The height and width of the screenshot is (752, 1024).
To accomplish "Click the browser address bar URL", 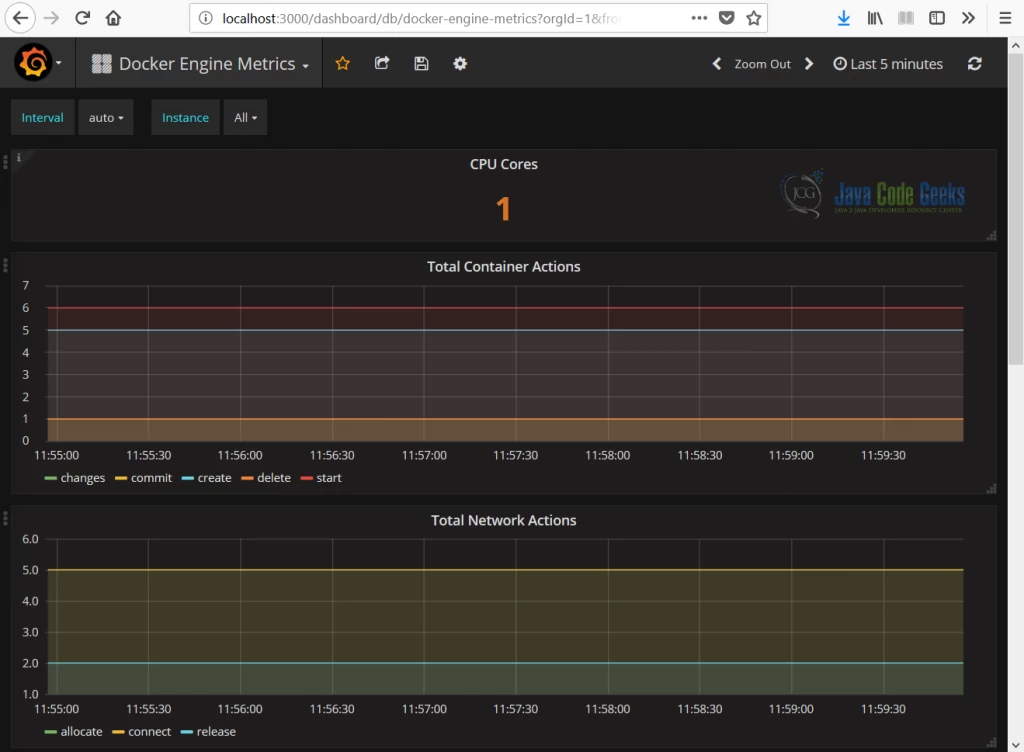I will (x=421, y=18).
